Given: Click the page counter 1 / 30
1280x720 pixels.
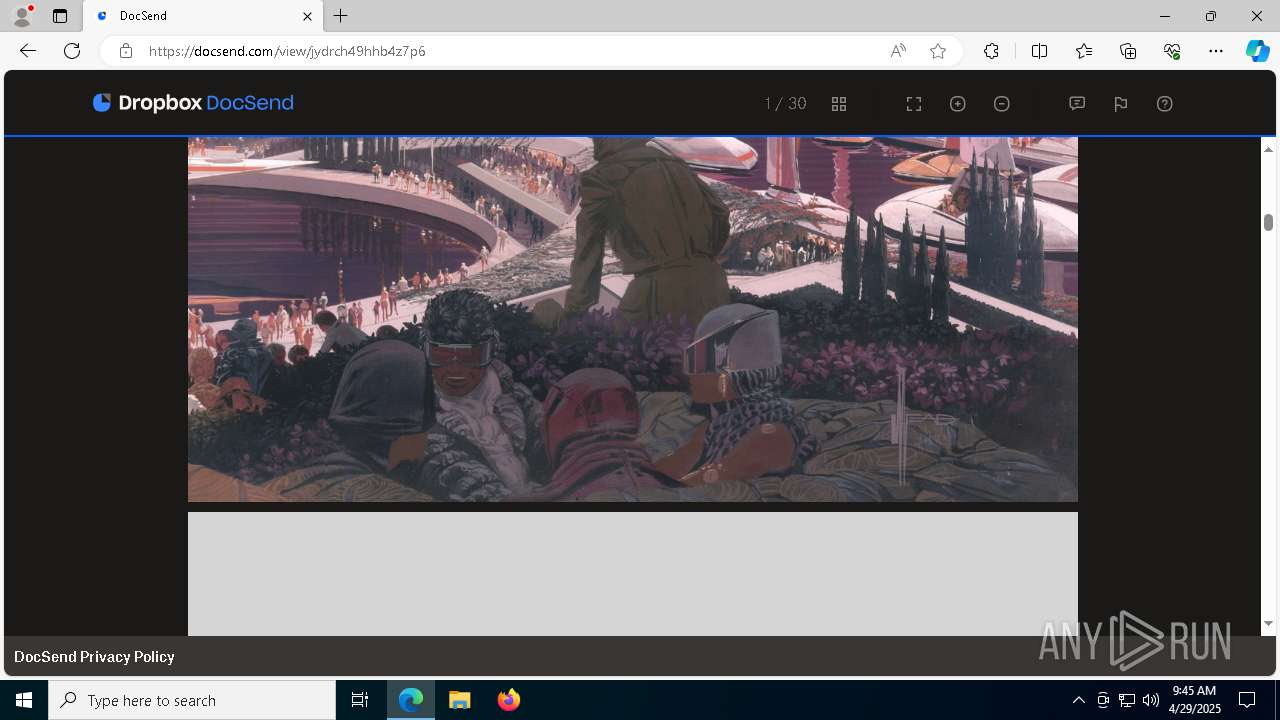Looking at the screenshot, I should pyautogui.click(x=785, y=104).
